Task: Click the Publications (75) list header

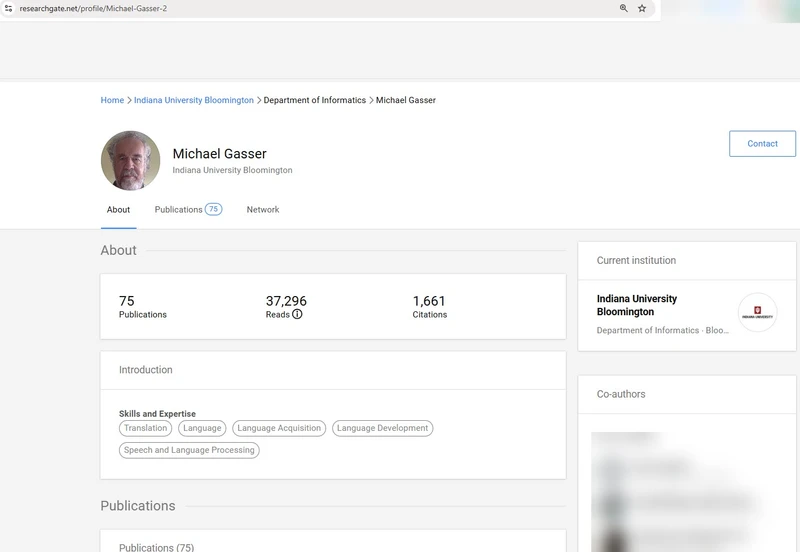Action: click(x=156, y=547)
